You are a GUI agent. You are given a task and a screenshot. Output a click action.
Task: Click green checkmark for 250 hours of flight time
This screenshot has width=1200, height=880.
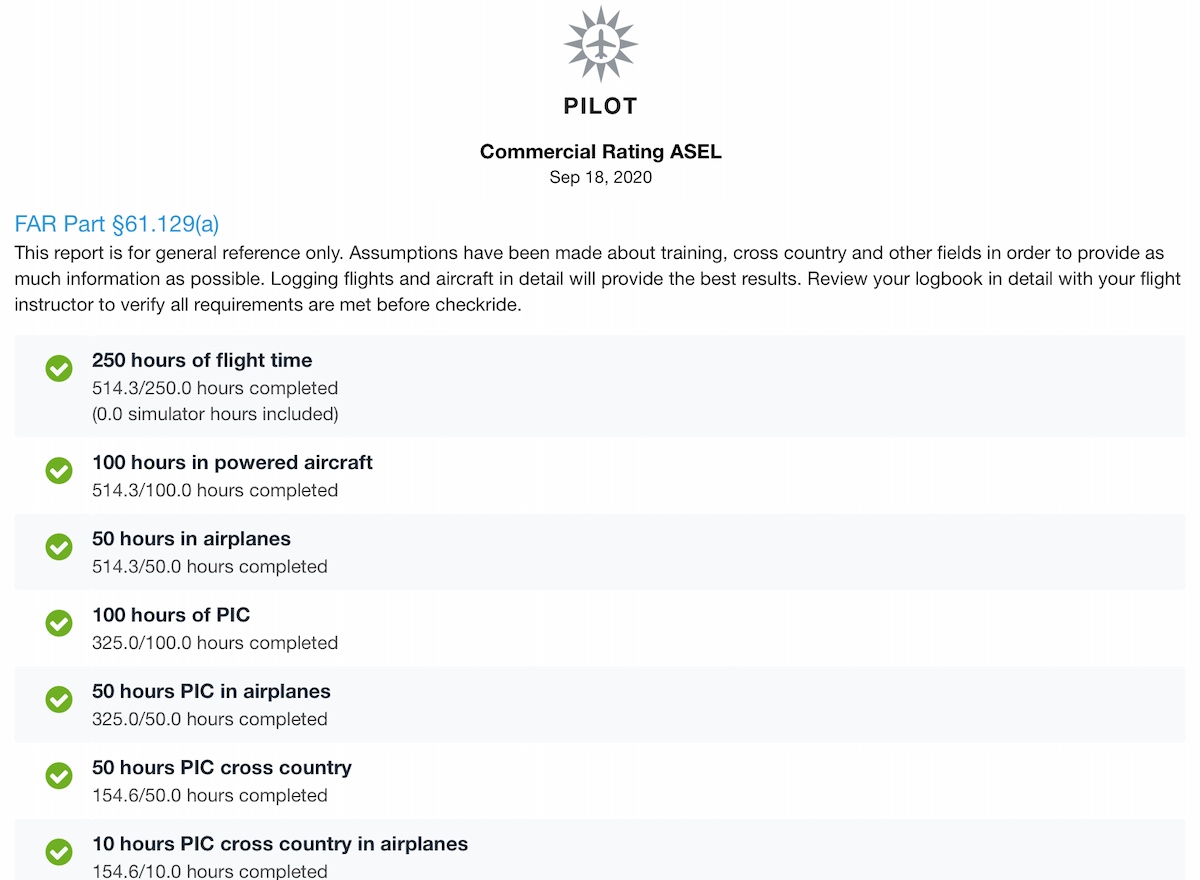pyautogui.click(x=59, y=369)
